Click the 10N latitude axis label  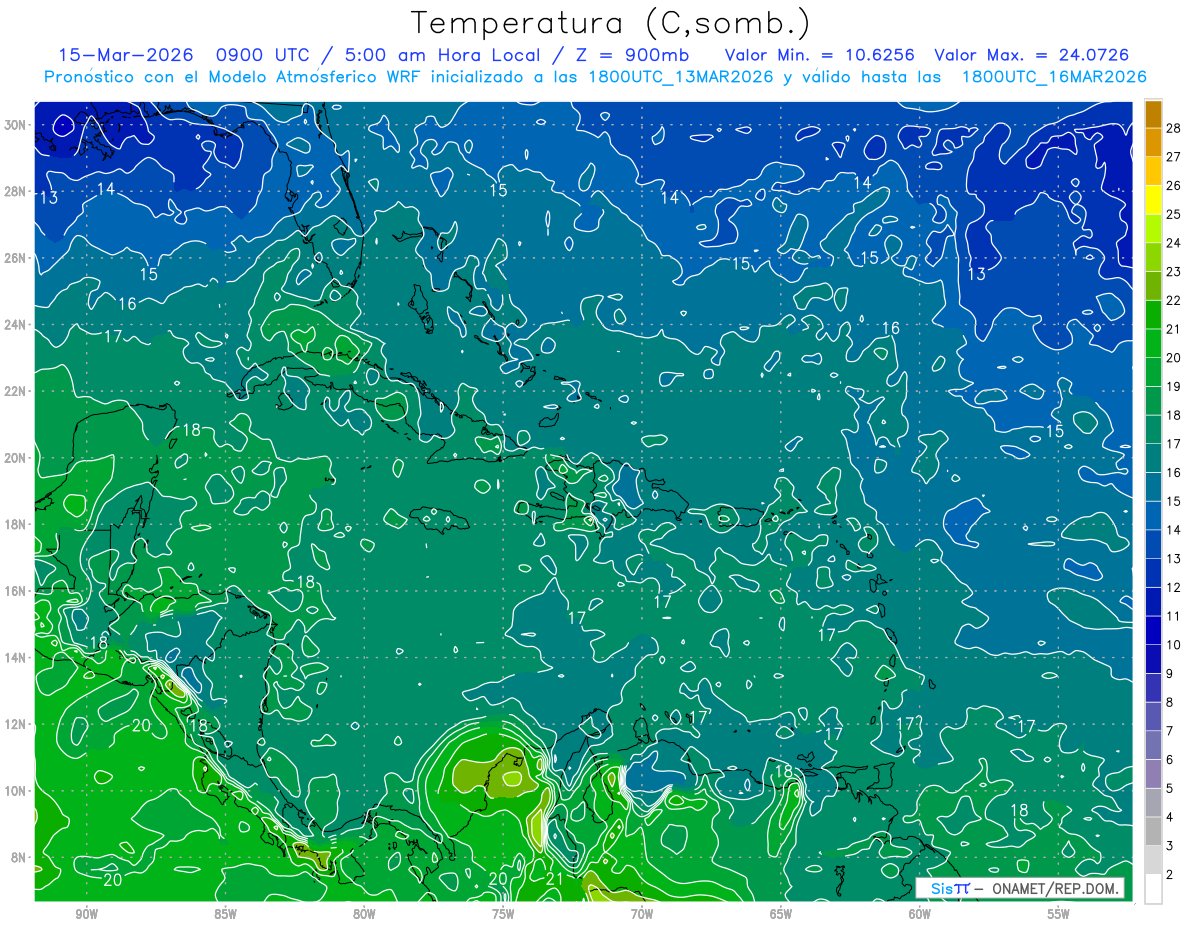pos(16,790)
